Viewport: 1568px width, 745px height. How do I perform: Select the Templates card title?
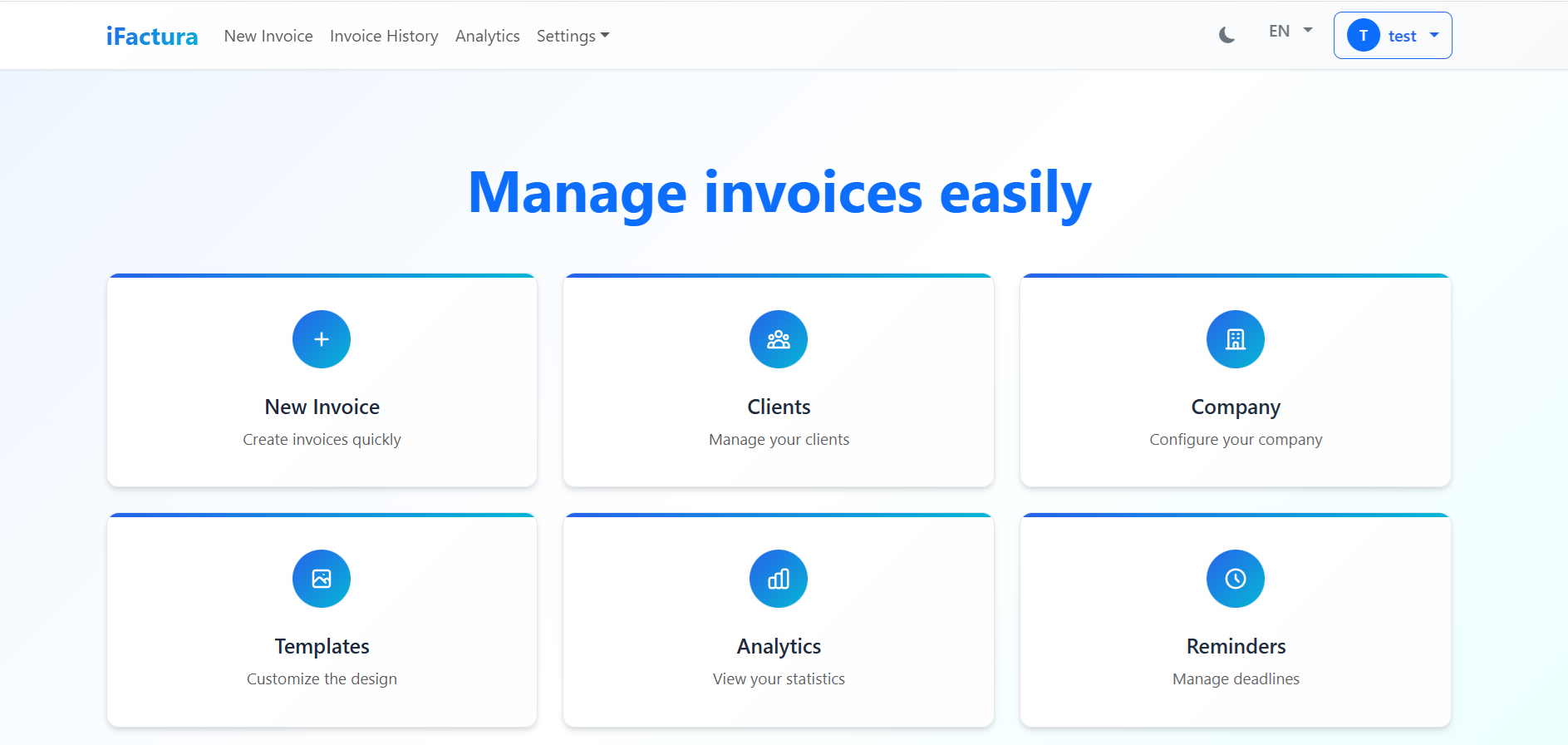(x=322, y=646)
